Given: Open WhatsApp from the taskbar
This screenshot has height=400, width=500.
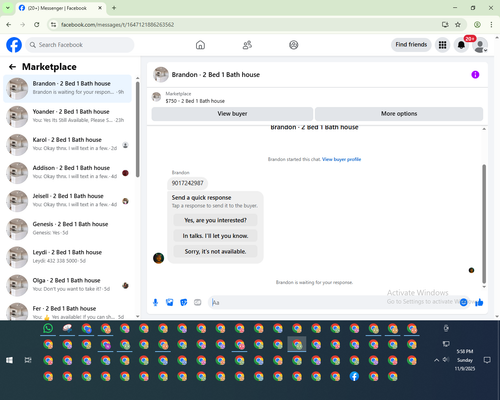Looking at the screenshot, I should click(x=48, y=328).
